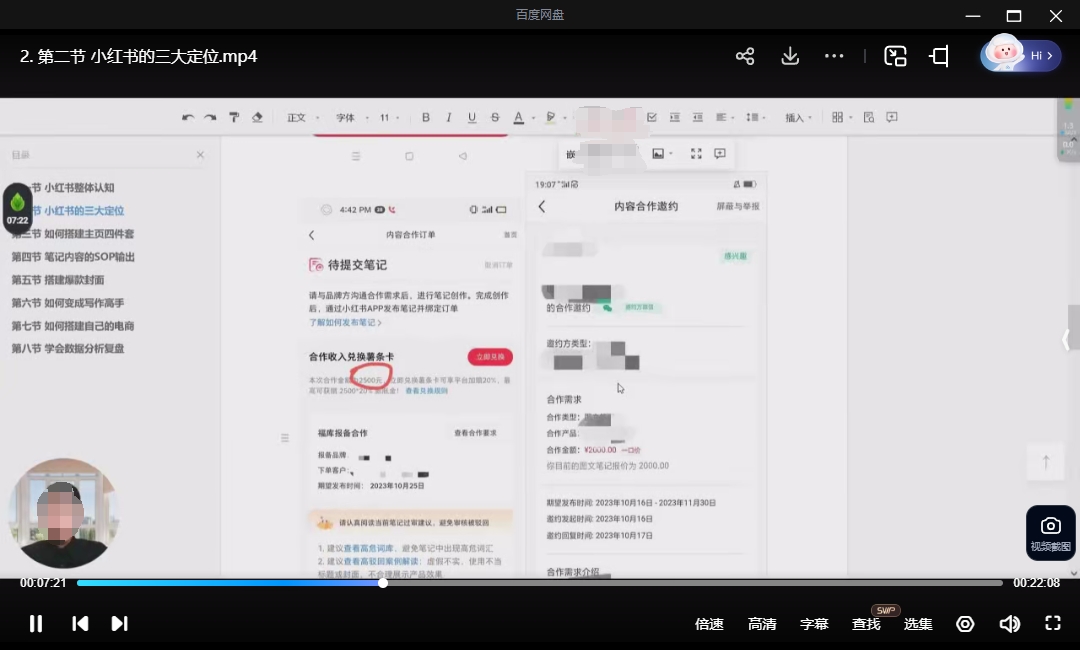
Task: Toggle bold formatting
Action: coord(426,118)
